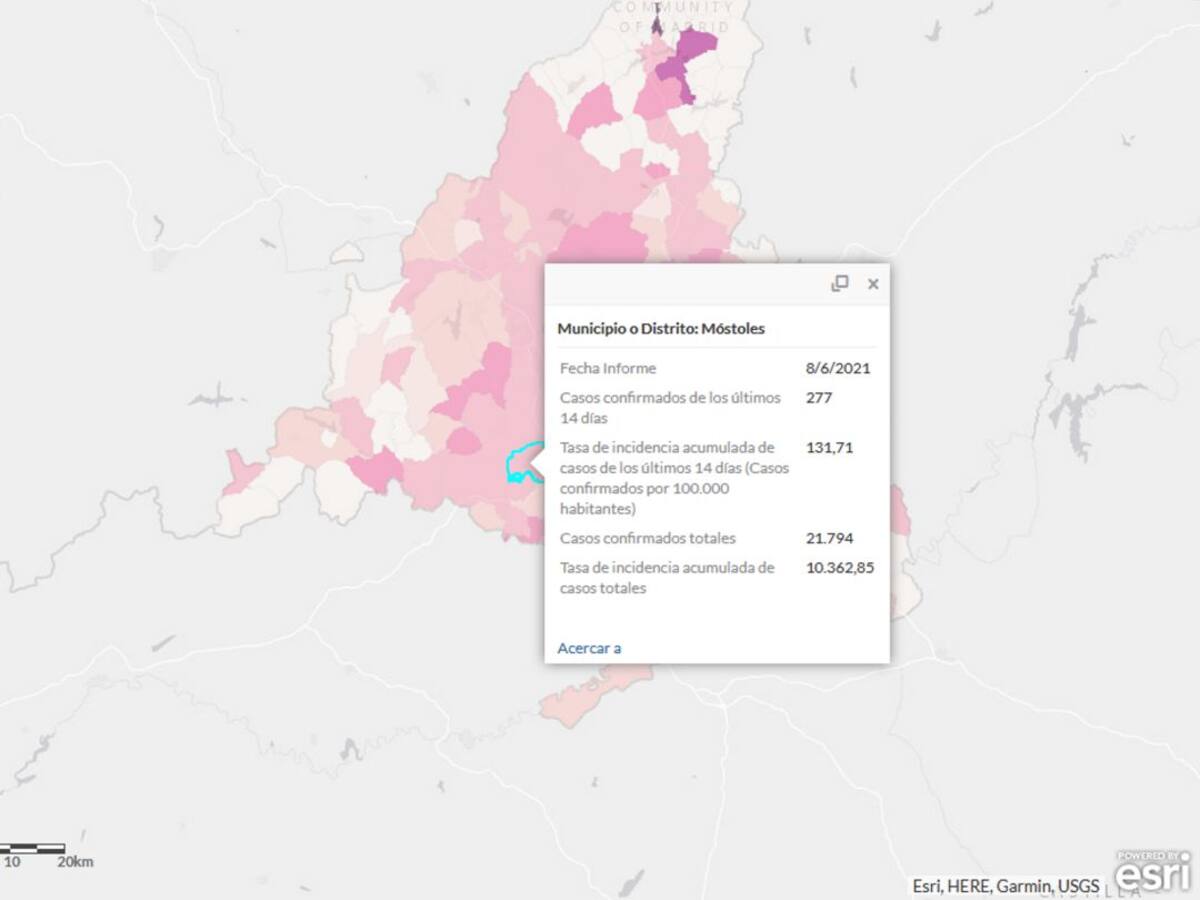This screenshot has height=900, width=1200.
Task: Select the pink southern municipality below the popup
Action: [590, 694]
